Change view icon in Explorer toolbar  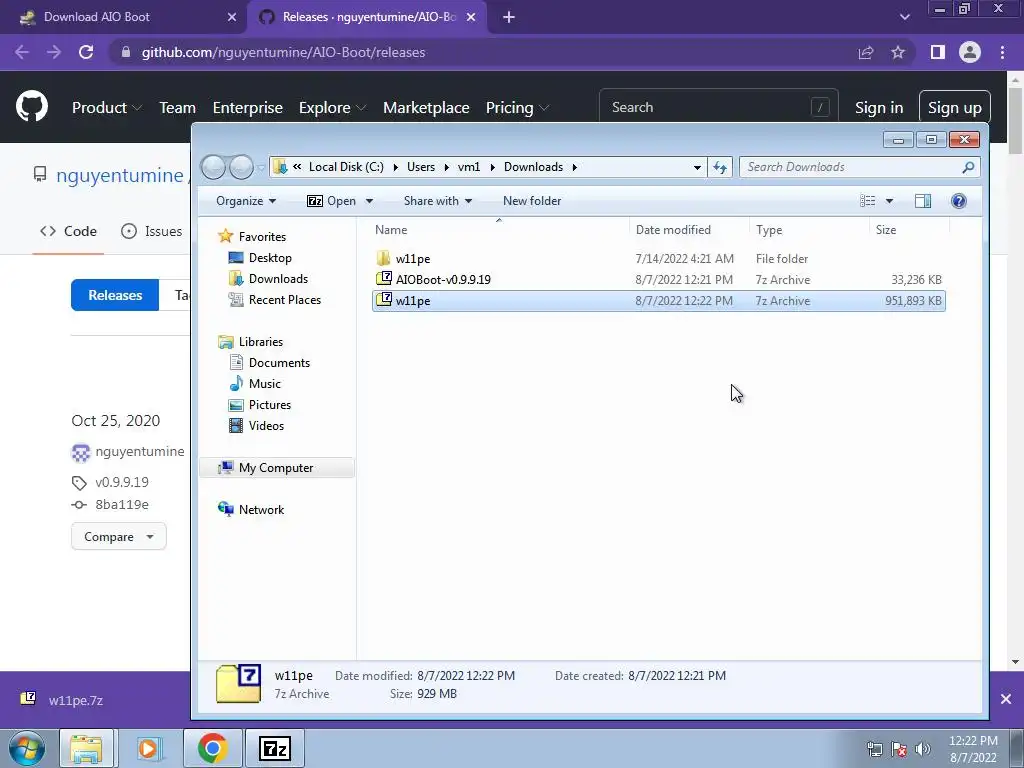click(867, 200)
